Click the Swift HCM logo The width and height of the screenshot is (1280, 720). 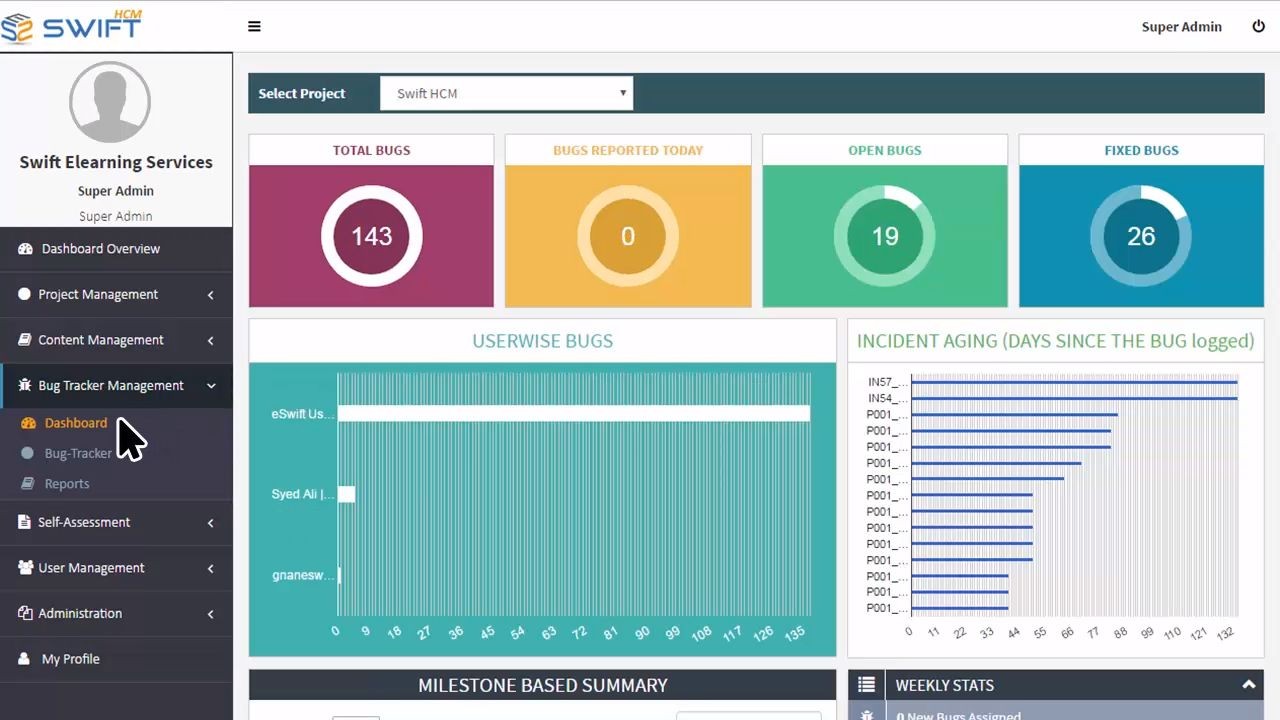72,27
